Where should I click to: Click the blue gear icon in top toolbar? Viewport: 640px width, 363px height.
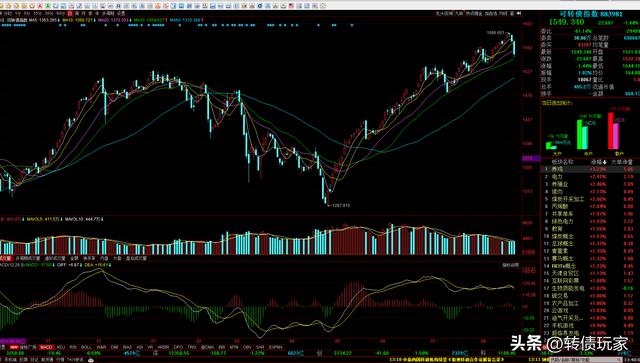[x=260, y=6]
